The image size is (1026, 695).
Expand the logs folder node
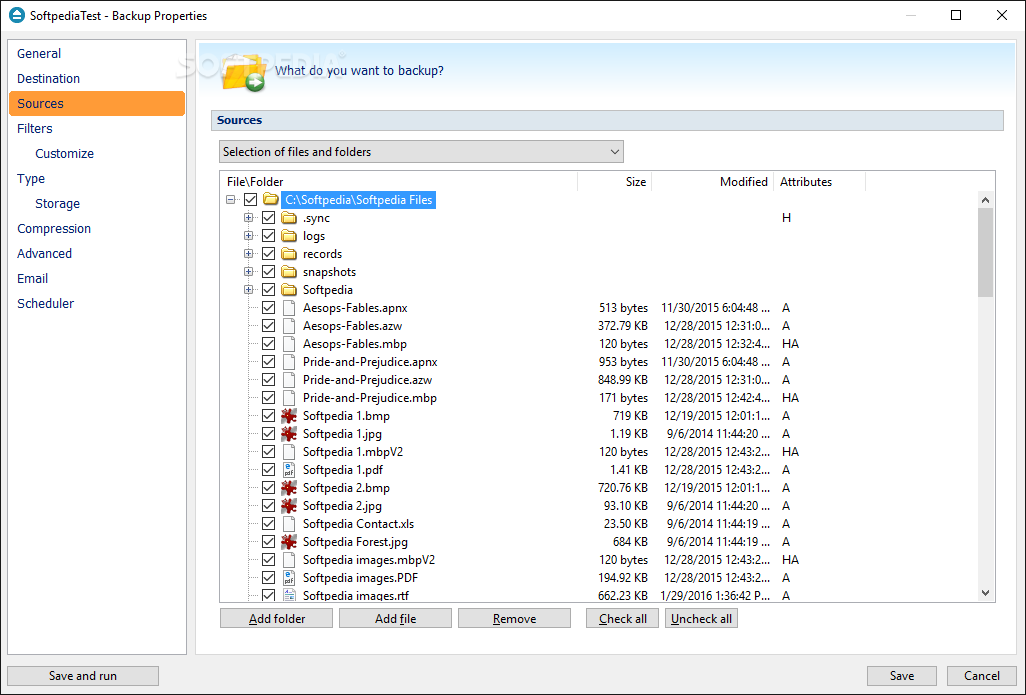(x=249, y=236)
